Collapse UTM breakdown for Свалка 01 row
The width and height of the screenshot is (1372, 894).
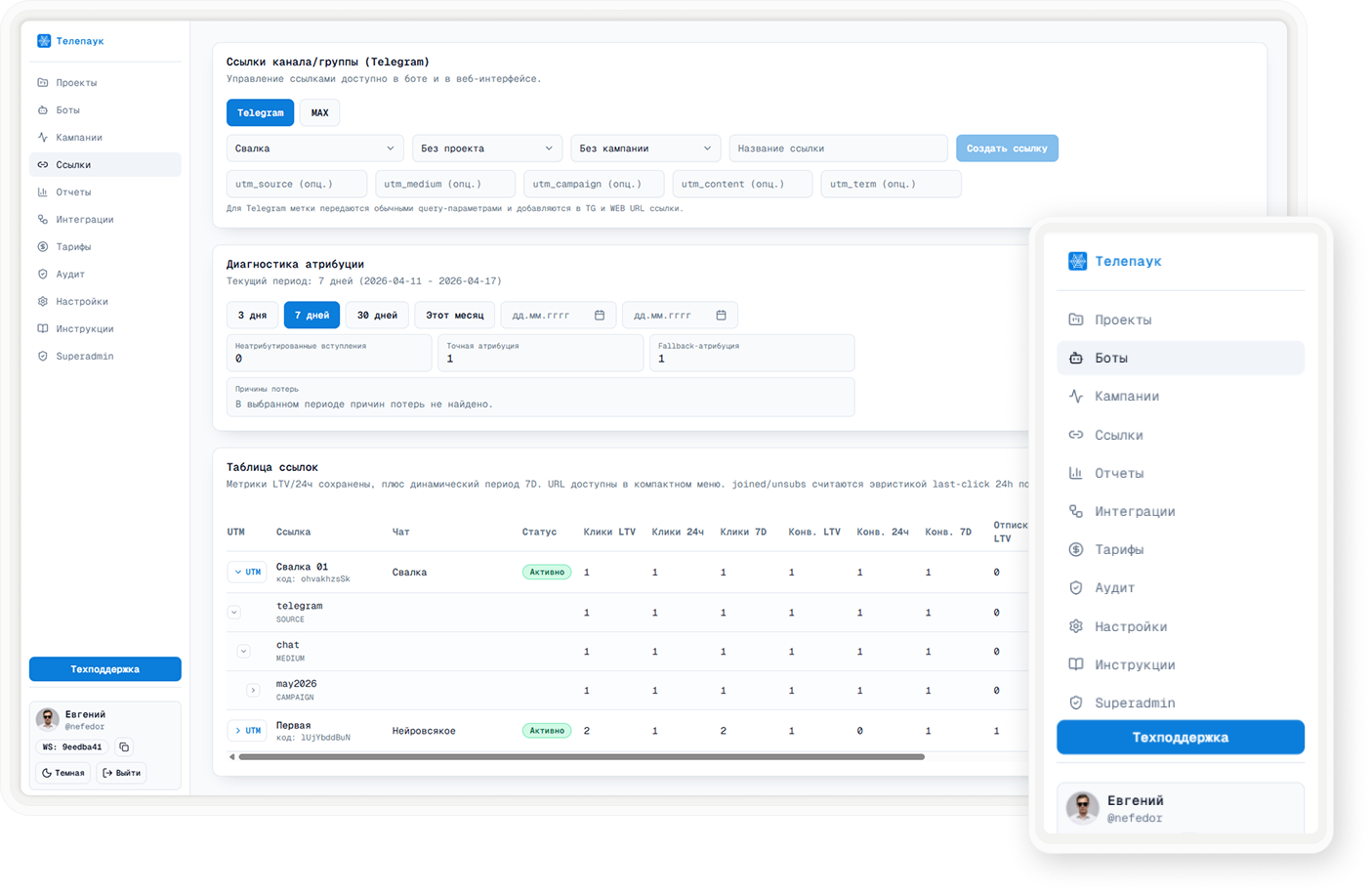[248, 573]
